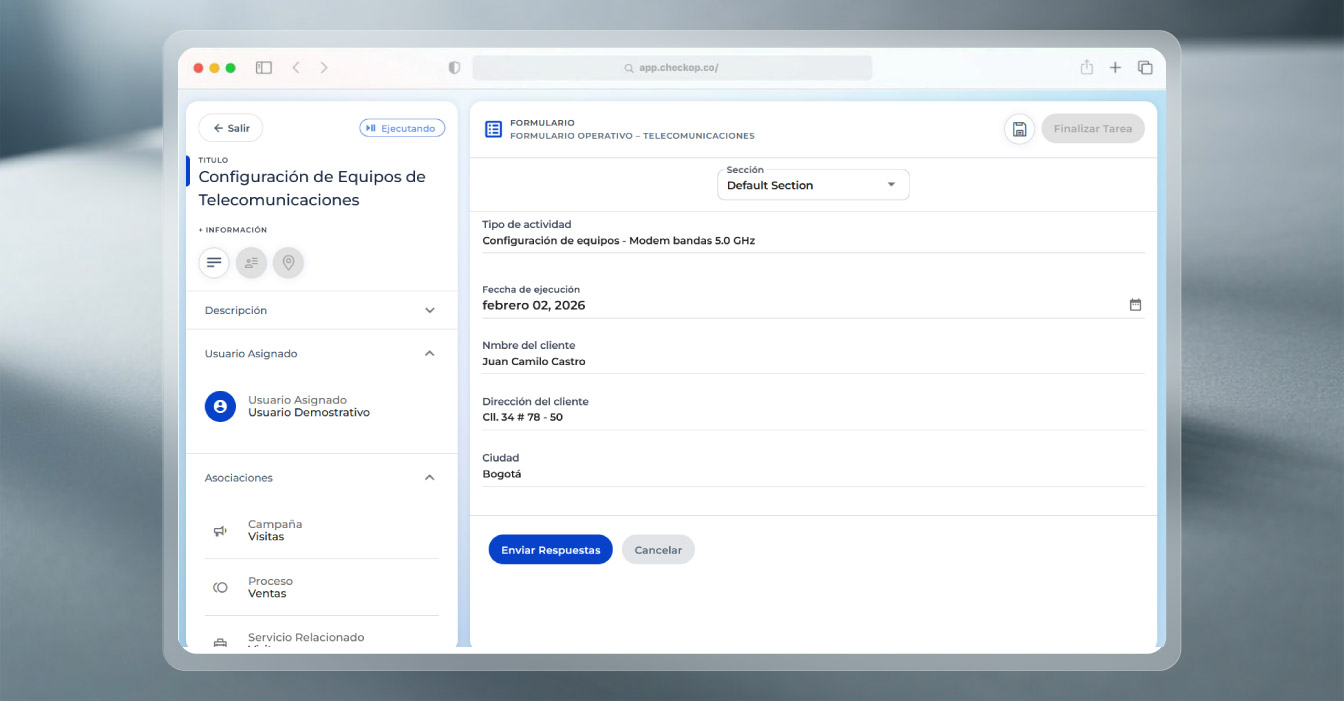Select the contact card info icon

pyautogui.click(x=251, y=263)
